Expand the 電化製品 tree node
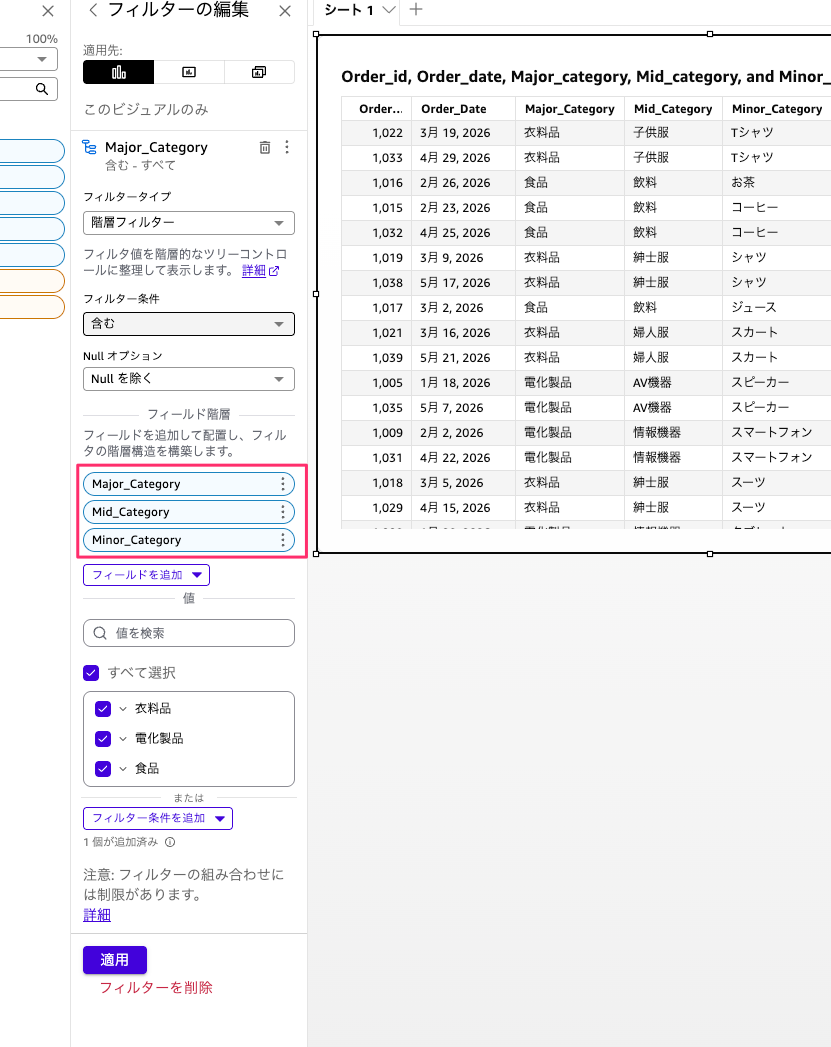 click(123, 739)
